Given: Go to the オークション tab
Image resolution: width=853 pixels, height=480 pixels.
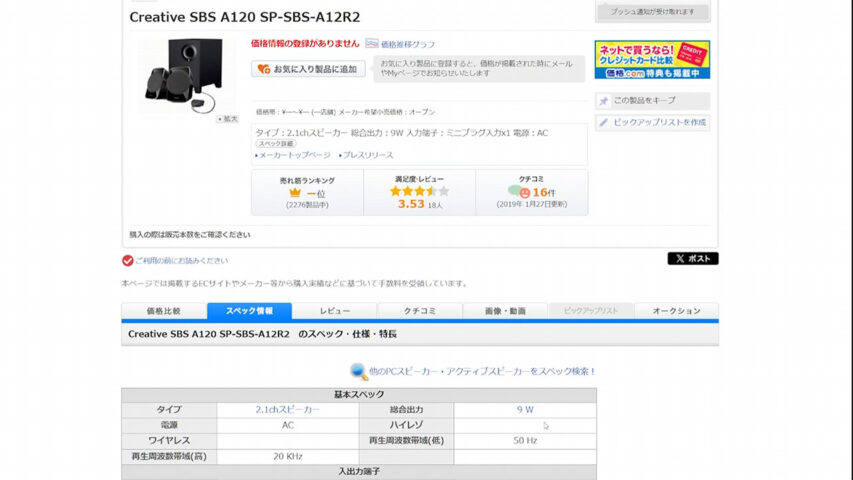Looking at the screenshot, I should 676,311.
